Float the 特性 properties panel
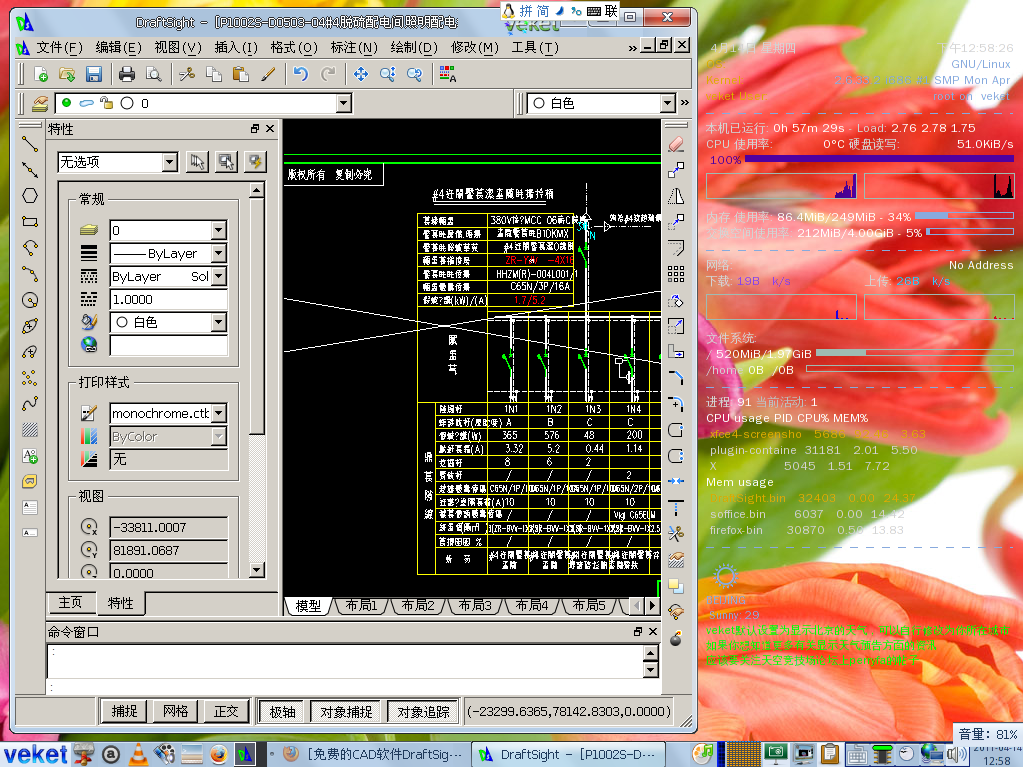This screenshot has width=1023, height=767. (x=255, y=128)
